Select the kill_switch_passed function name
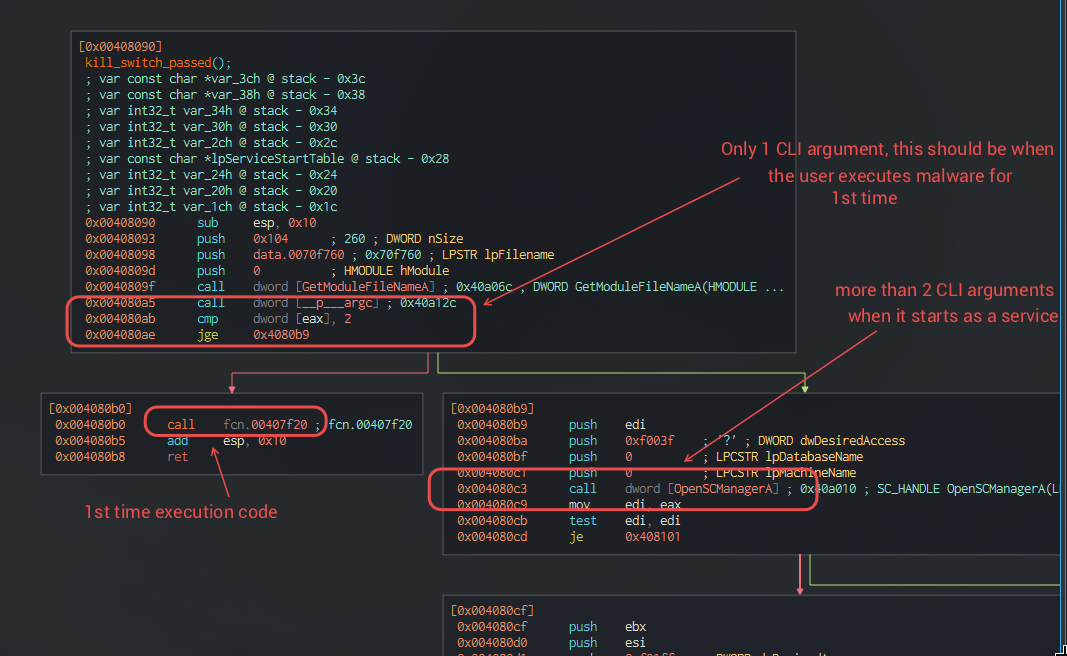 pyautogui.click(x=148, y=63)
